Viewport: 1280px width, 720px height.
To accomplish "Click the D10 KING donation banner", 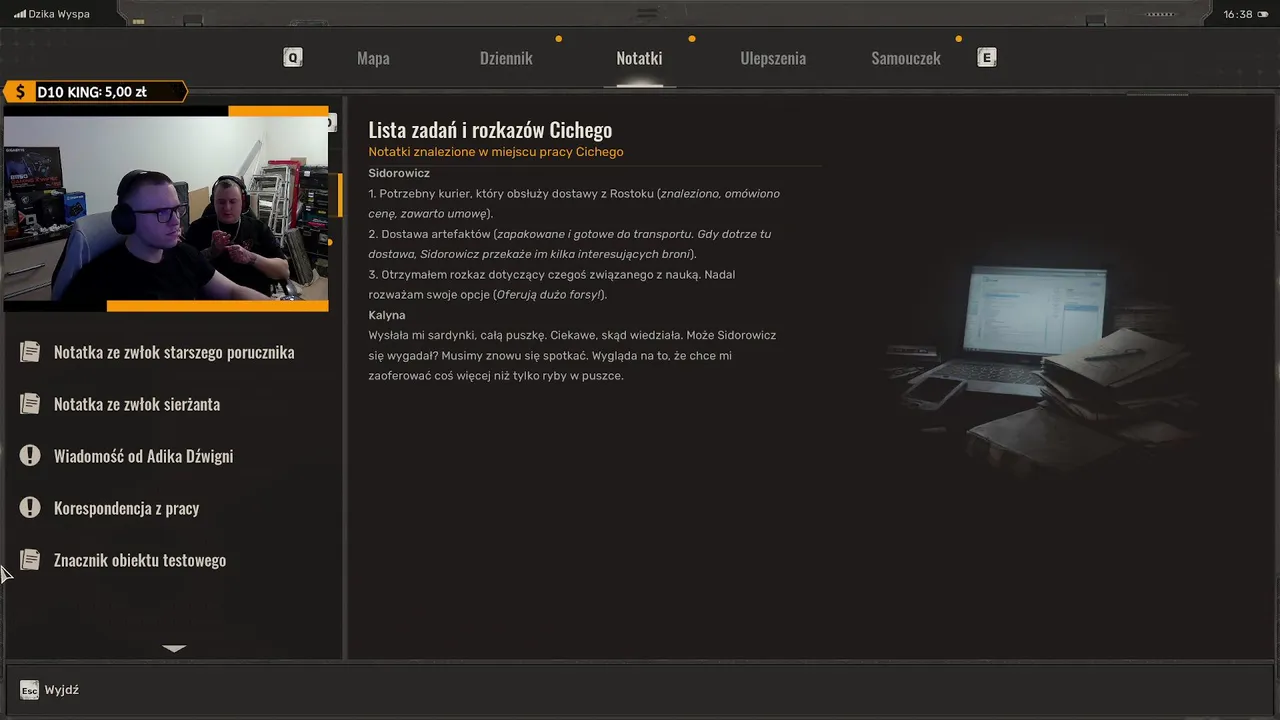I will (x=94, y=92).
